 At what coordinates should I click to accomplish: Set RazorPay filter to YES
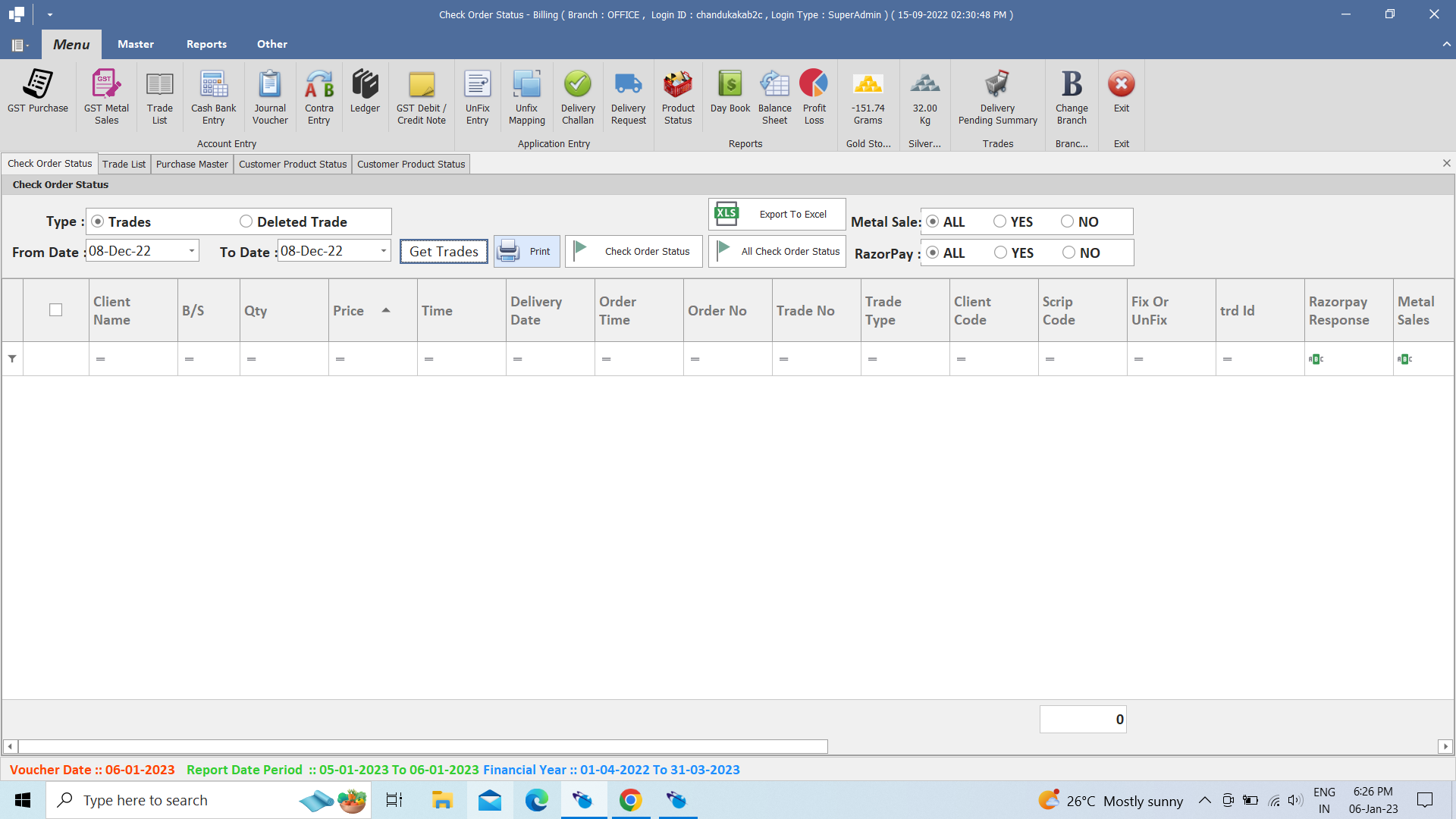coord(1000,253)
